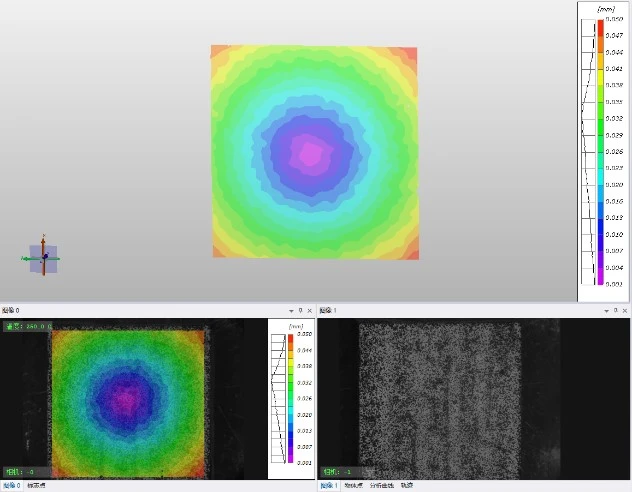The image size is (632, 492).
Task: Close the 图像 0 panel
Action: point(310,311)
